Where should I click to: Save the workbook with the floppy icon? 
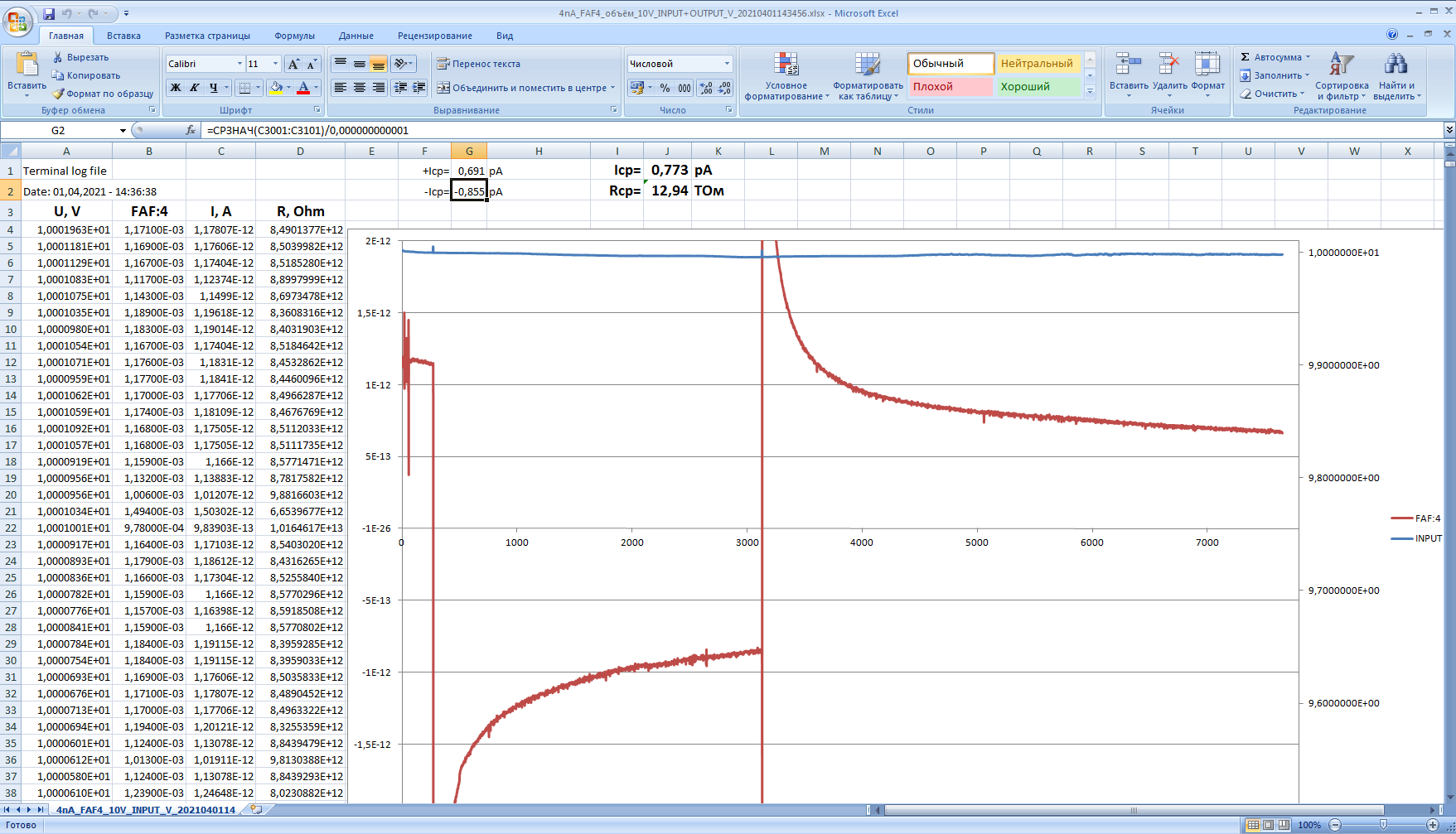point(49,13)
